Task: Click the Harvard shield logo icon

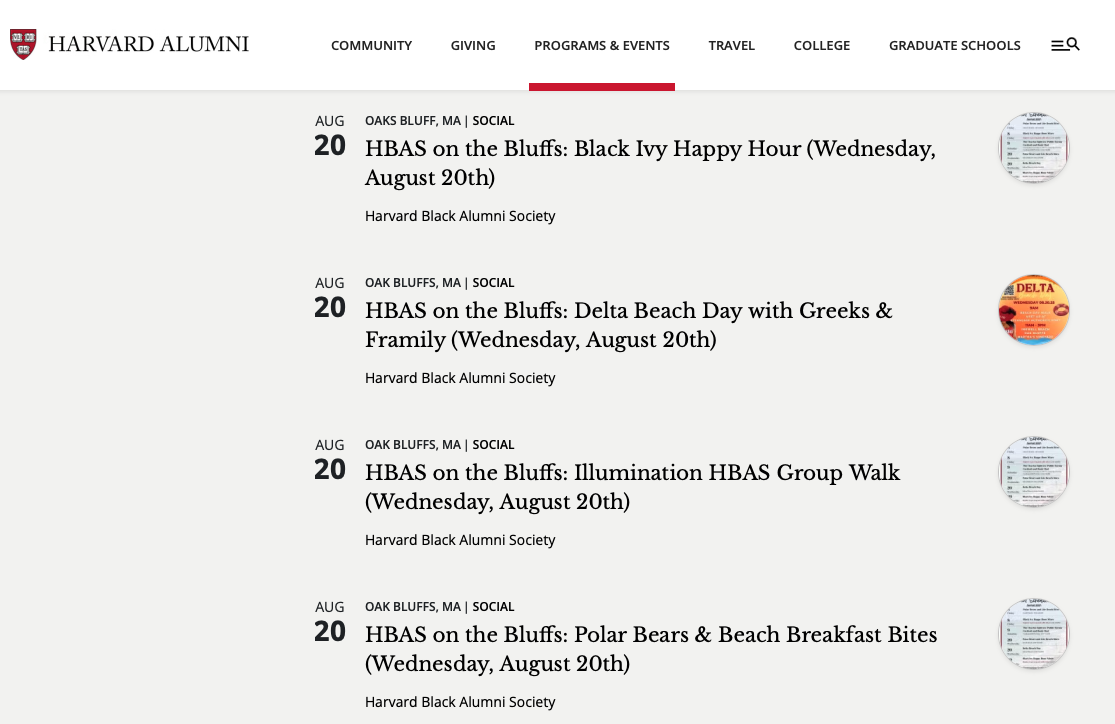Action: 23,44
